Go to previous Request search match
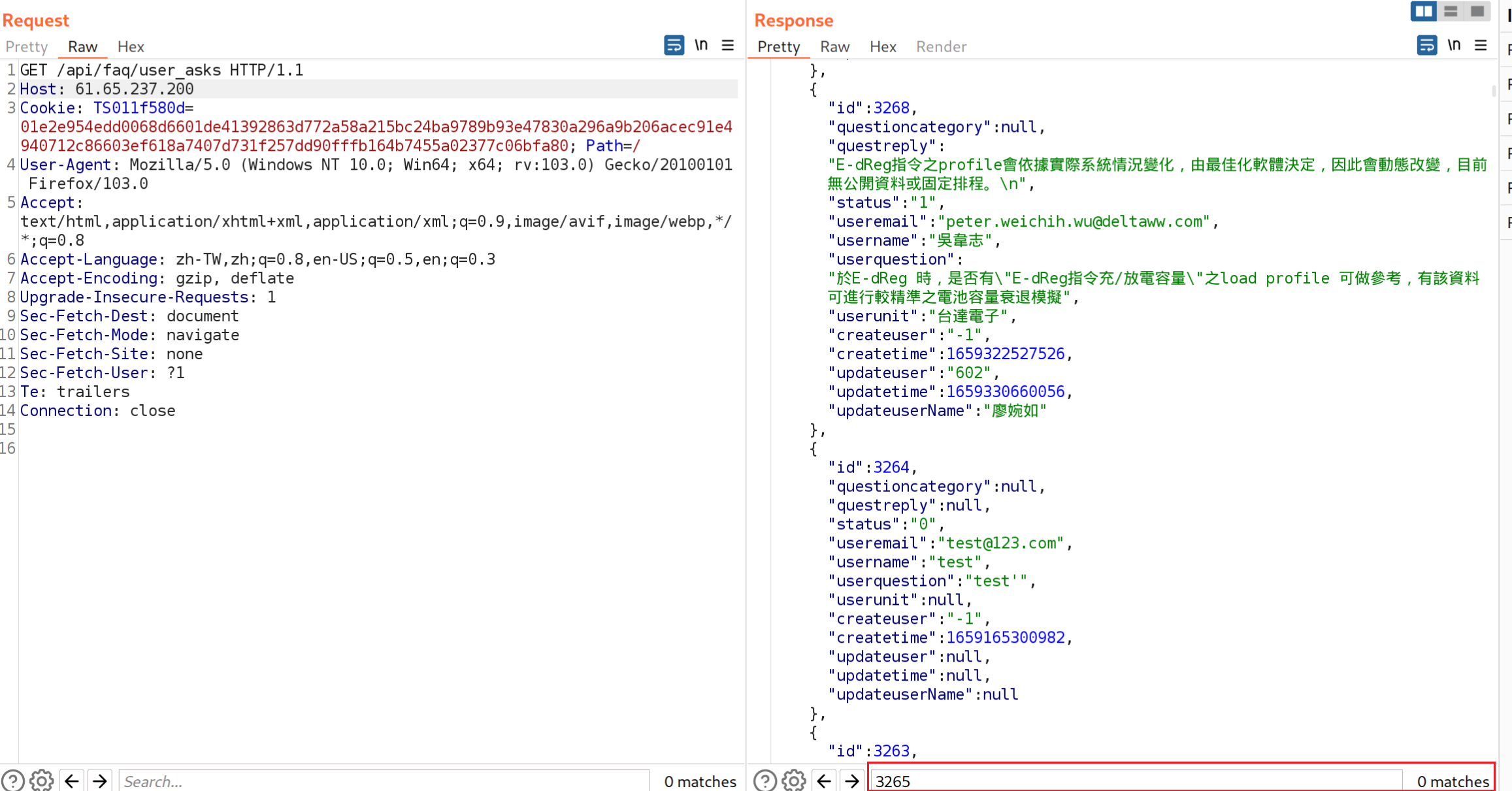The width and height of the screenshot is (1512, 791). click(72, 781)
